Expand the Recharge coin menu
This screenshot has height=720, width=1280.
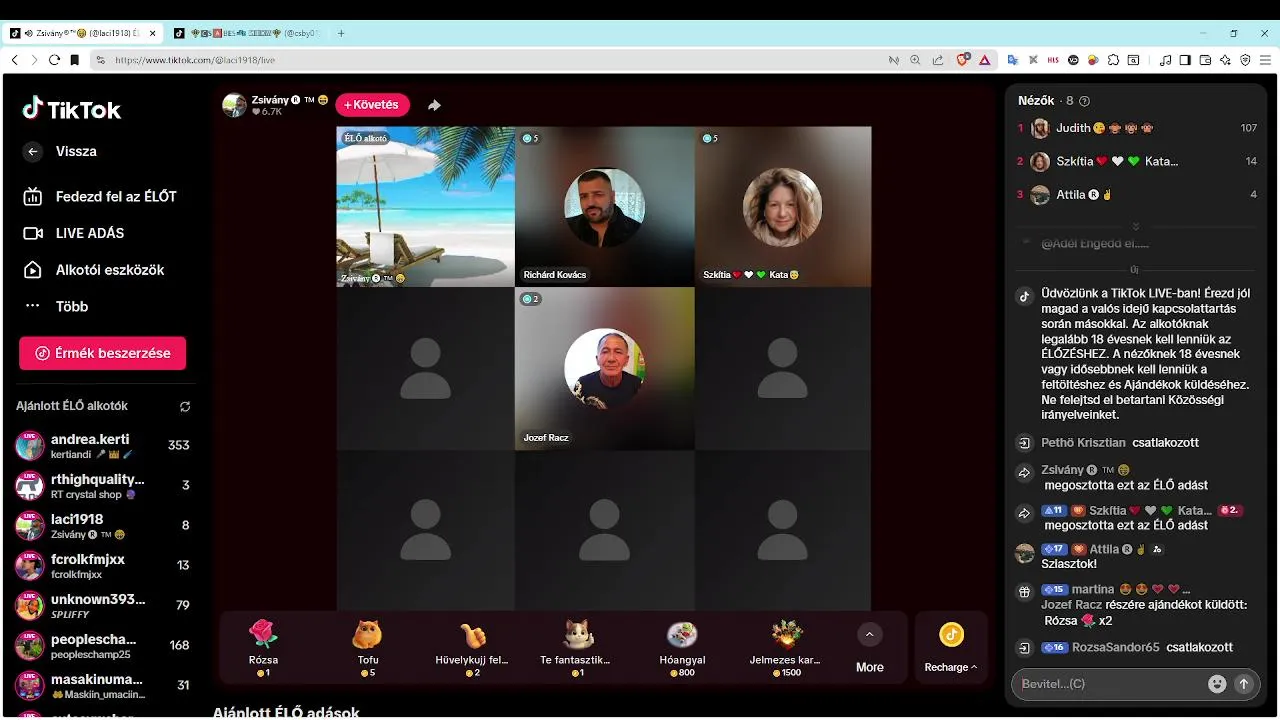click(951, 648)
